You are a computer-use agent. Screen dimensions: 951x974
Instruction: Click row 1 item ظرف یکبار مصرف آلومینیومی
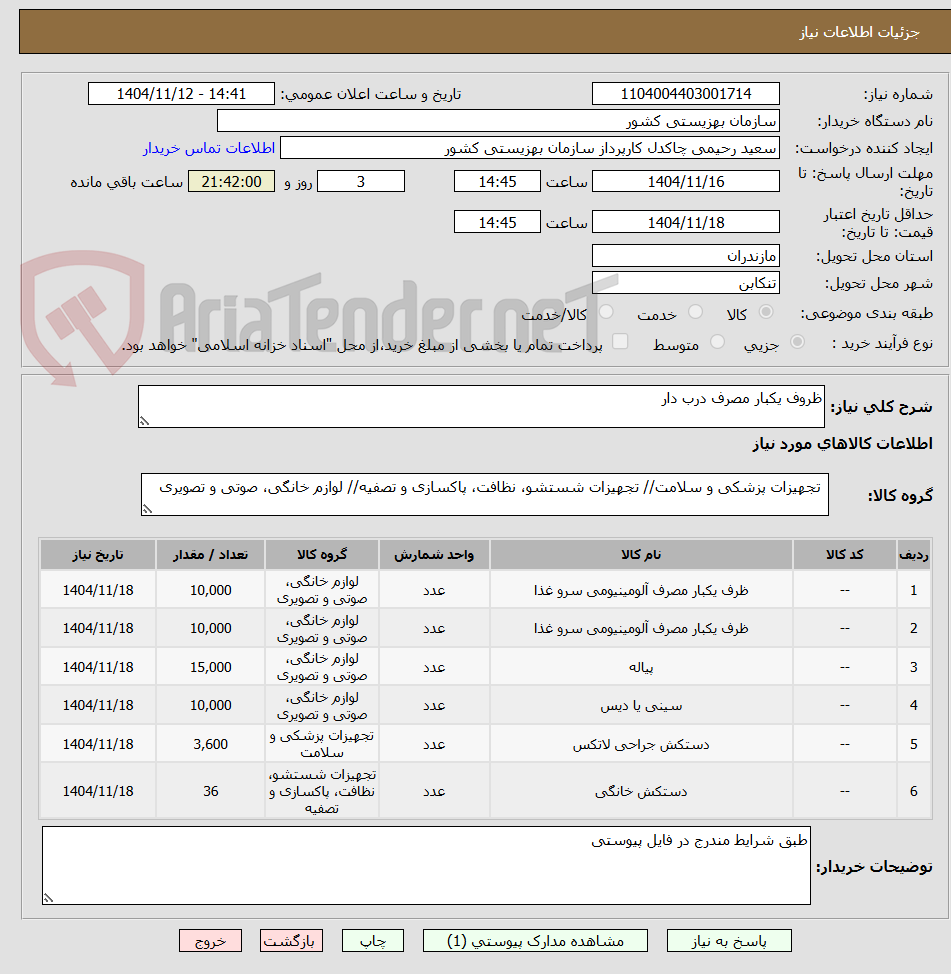point(641,590)
